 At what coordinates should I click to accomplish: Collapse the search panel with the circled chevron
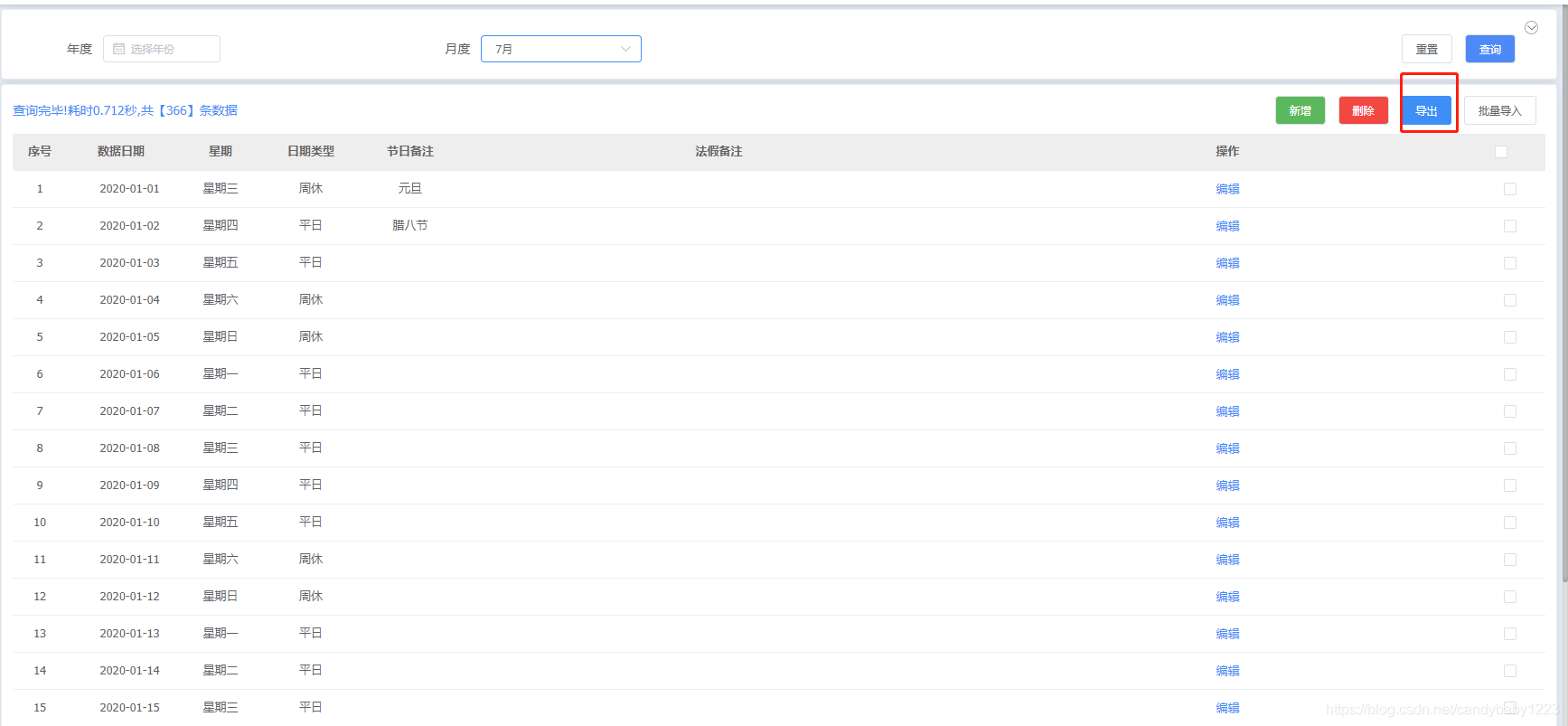(1531, 28)
